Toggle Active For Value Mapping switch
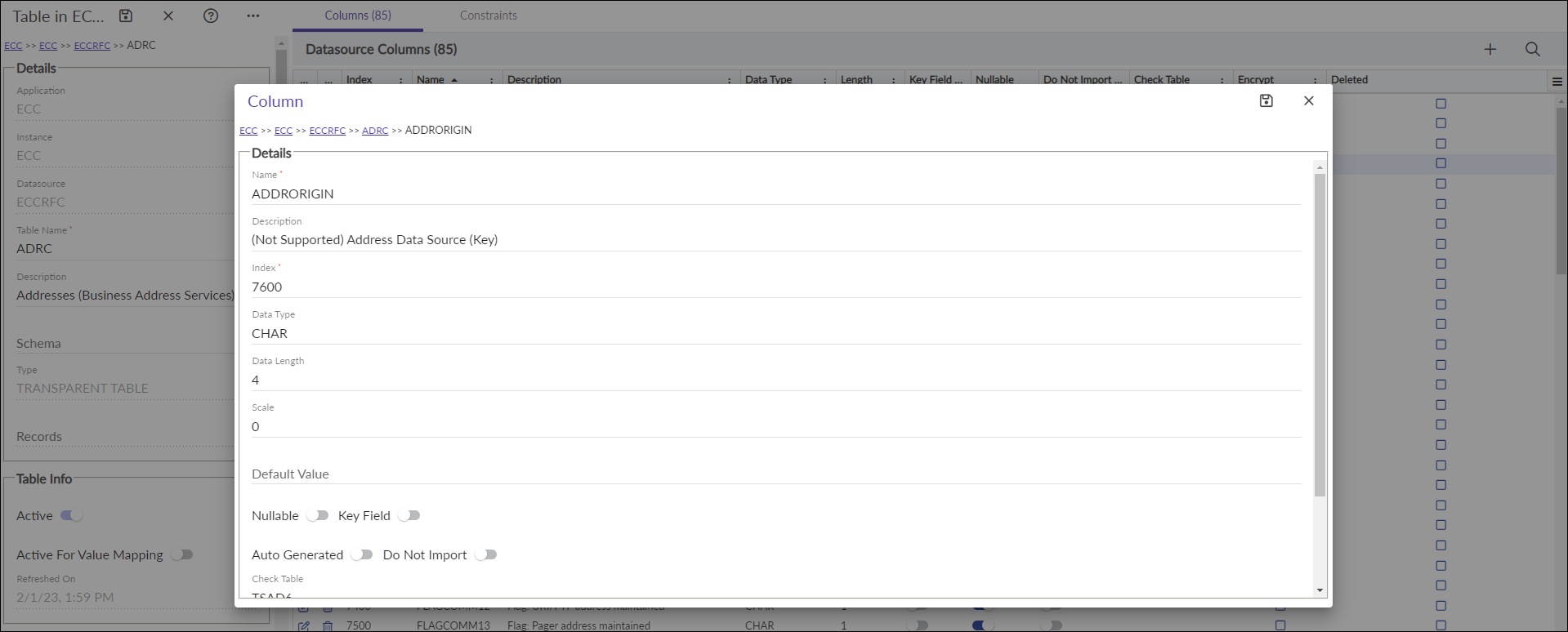 [182, 555]
